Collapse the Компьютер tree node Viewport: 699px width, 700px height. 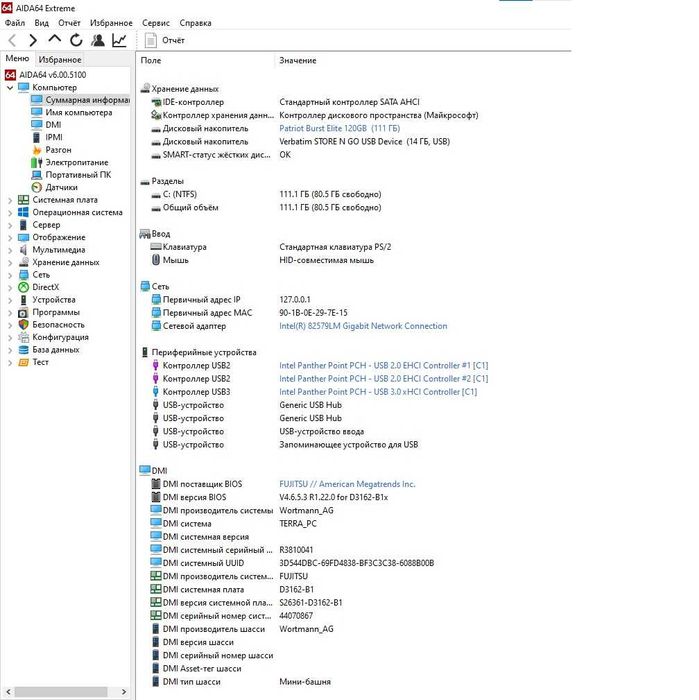[x=10, y=88]
